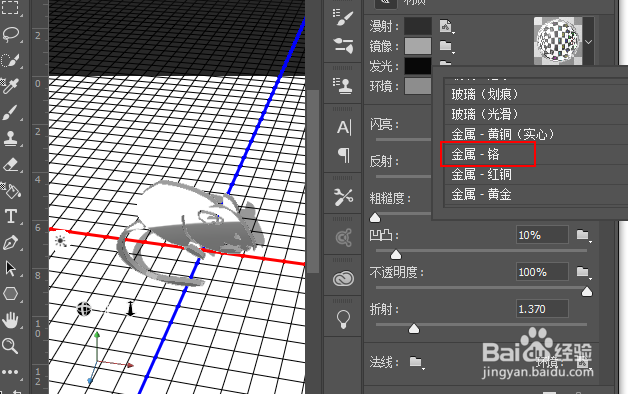Select the Clone Stamp tool
Image resolution: width=628 pixels, height=394 pixels.
(x=10, y=138)
